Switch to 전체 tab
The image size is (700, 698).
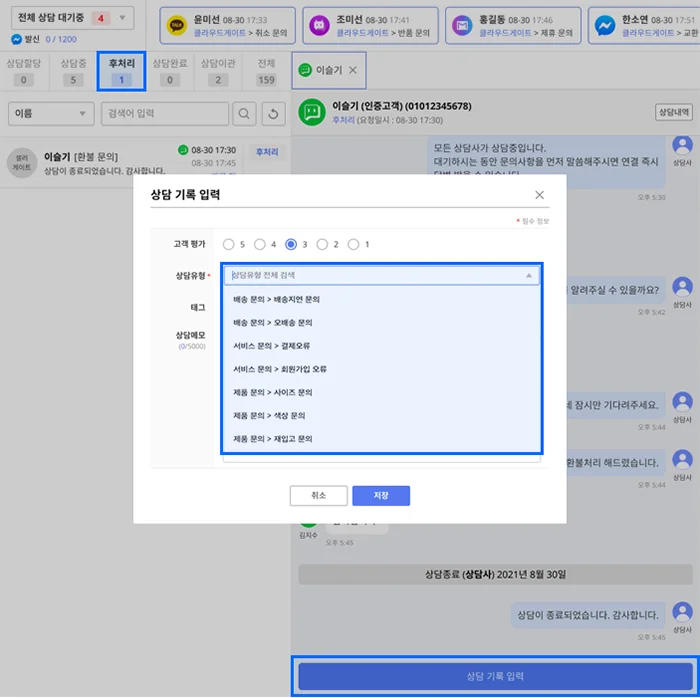(x=266, y=71)
